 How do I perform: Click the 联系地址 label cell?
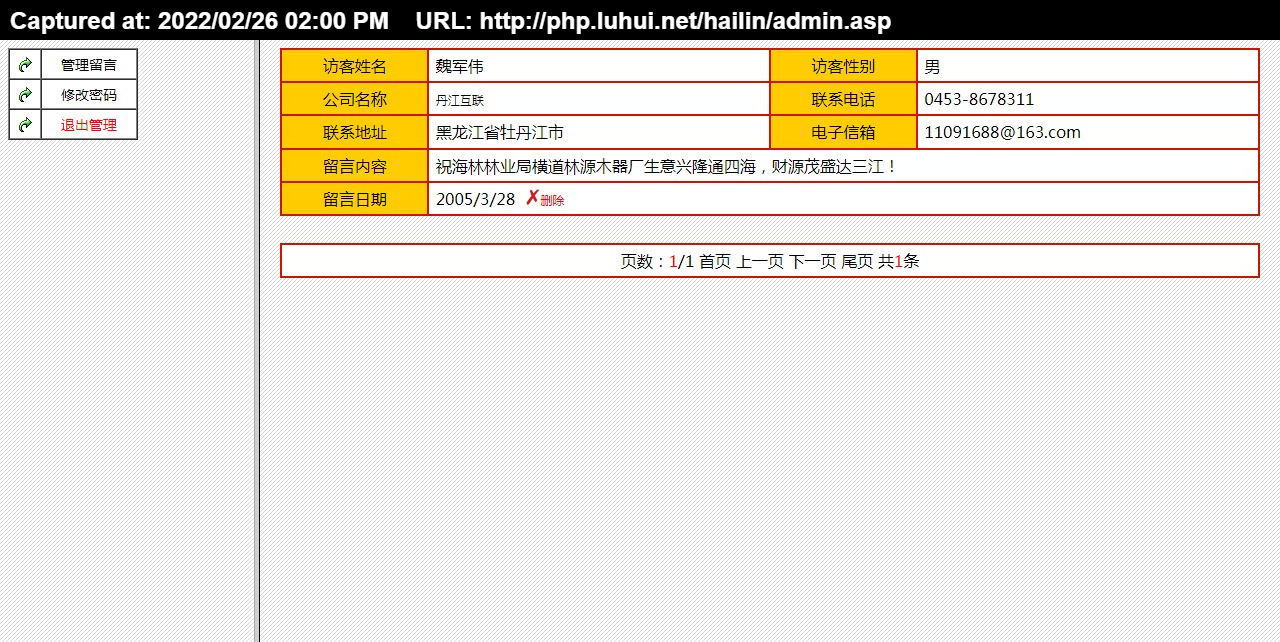(355, 132)
